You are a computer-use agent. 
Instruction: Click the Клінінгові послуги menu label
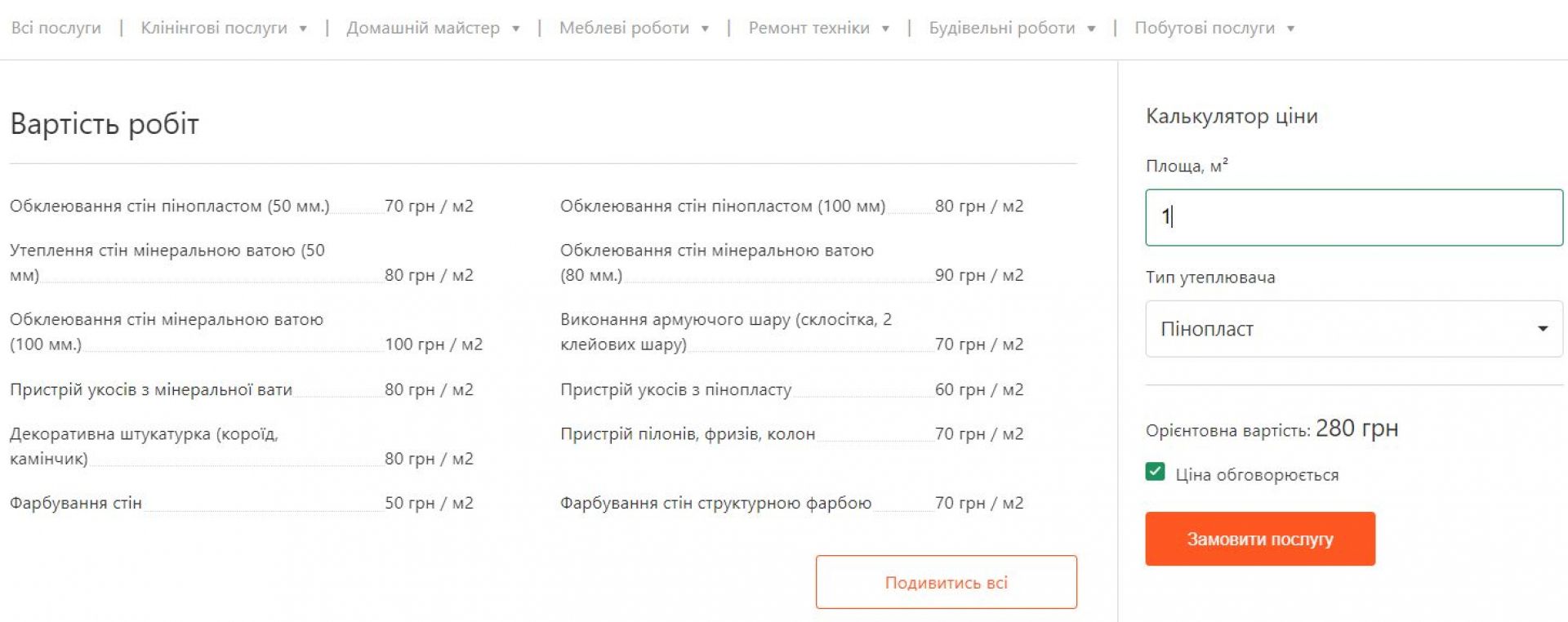coord(214,28)
